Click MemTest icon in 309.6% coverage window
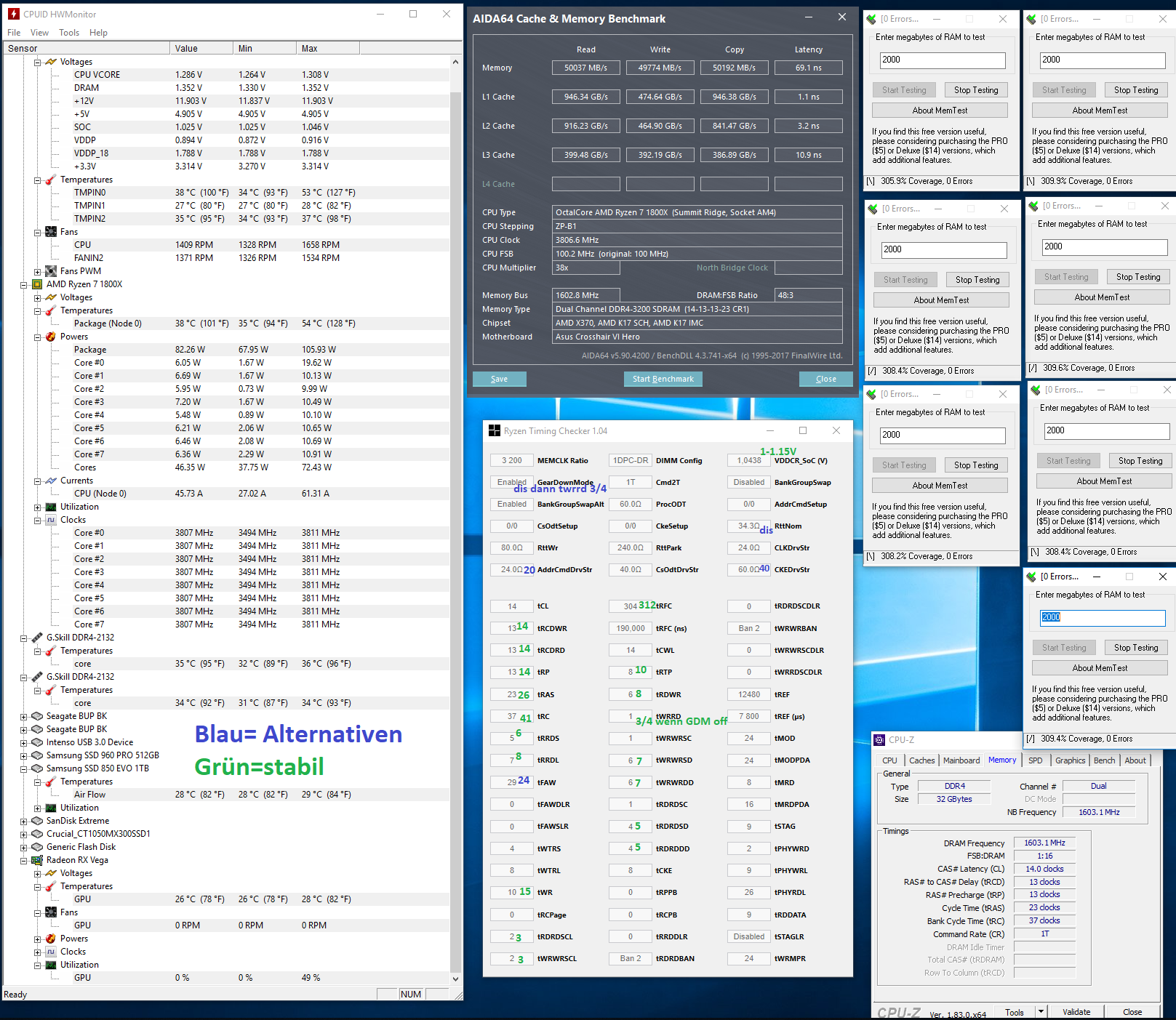1176x1020 pixels. tap(1033, 206)
